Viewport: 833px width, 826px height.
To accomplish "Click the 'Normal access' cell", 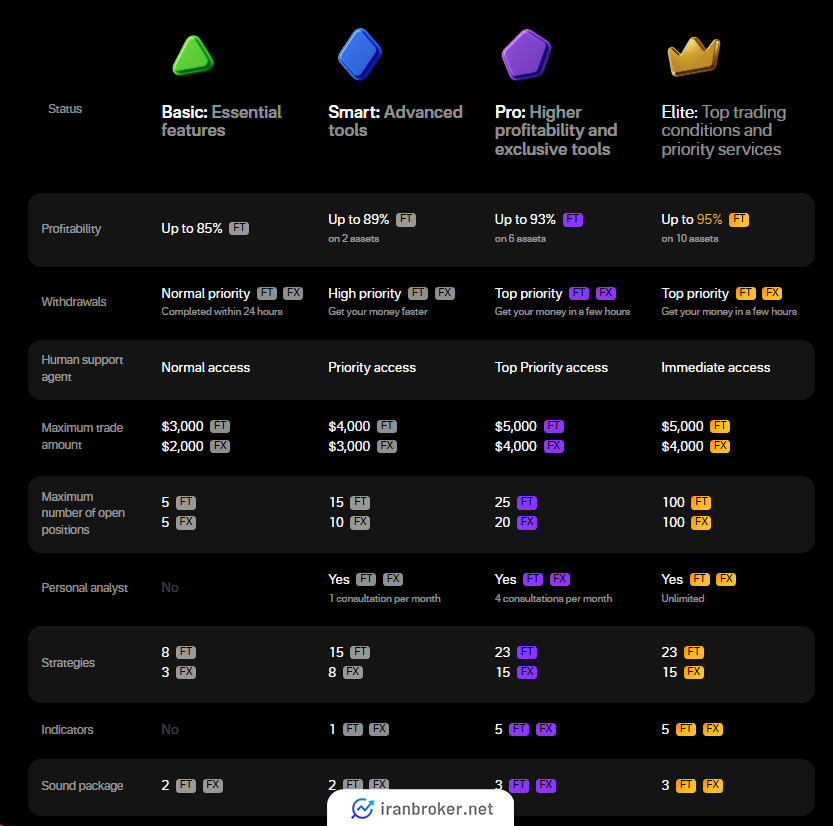I will point(206,368).
